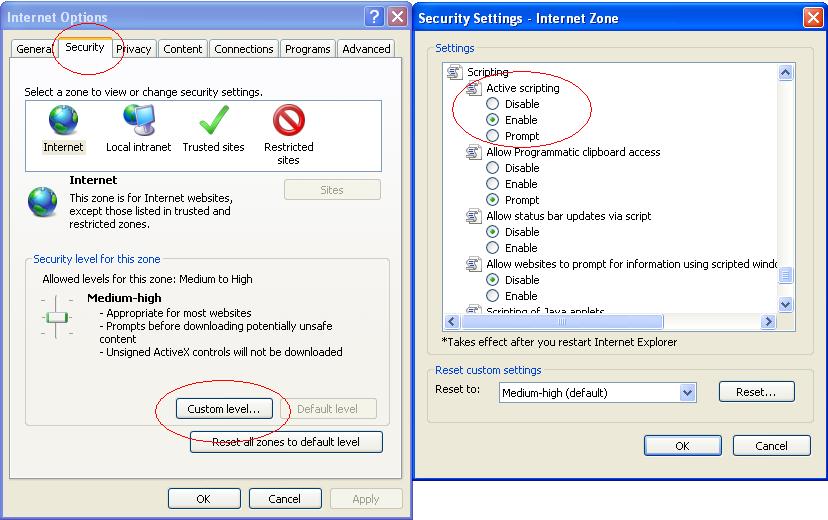The height and width of the screenshot is (520, 828).
Task: Choose the Trusted sites checkmark icon
Action: 213,122
